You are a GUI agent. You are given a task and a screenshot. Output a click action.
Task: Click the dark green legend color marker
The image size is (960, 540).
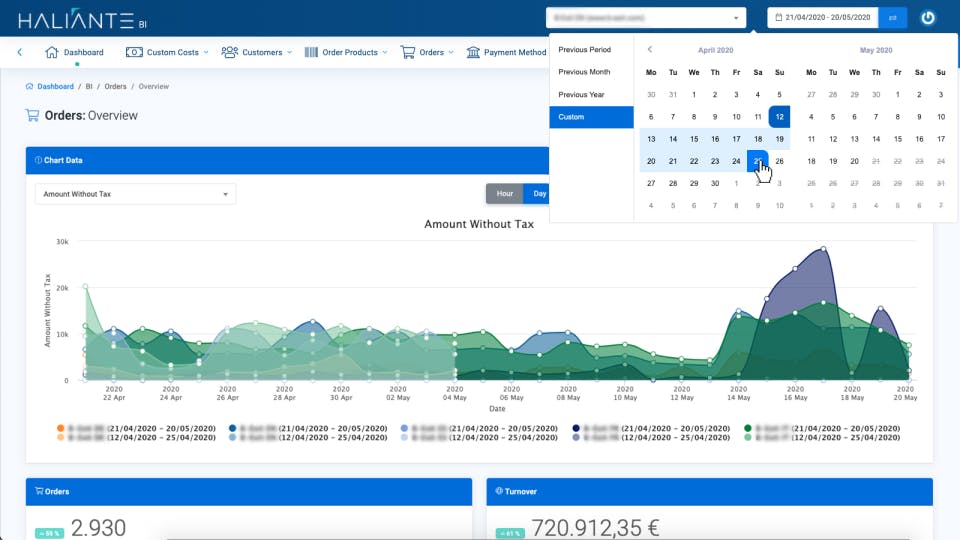point(748,428)
